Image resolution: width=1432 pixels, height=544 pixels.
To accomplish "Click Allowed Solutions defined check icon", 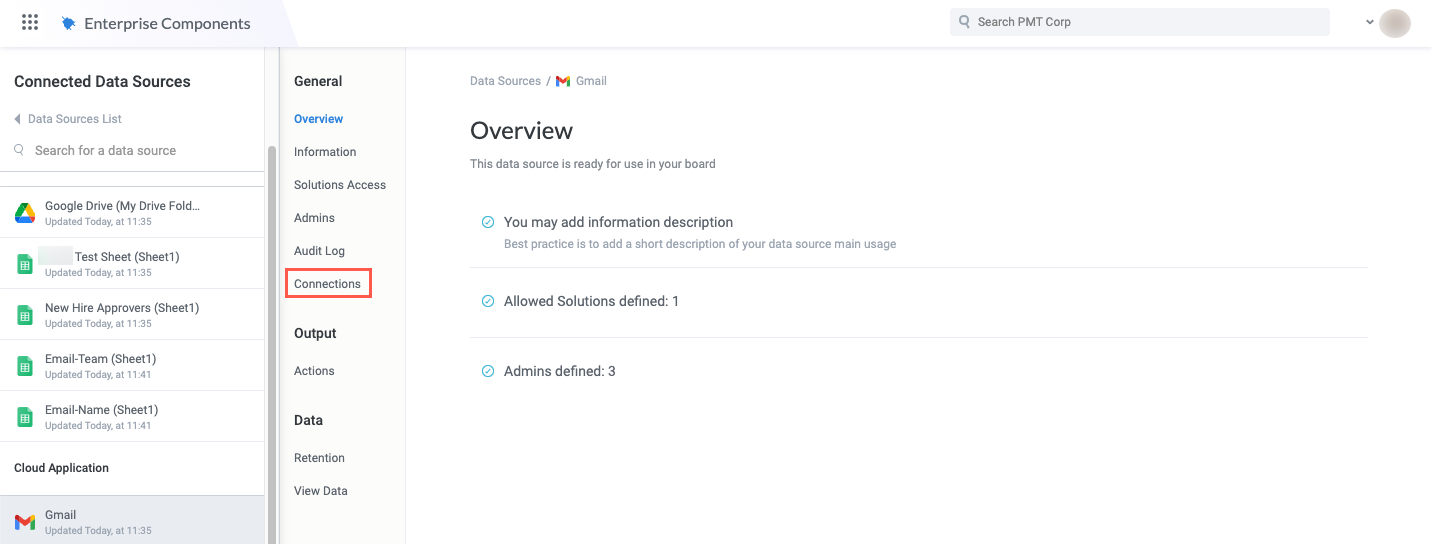I will click(488, 301).
